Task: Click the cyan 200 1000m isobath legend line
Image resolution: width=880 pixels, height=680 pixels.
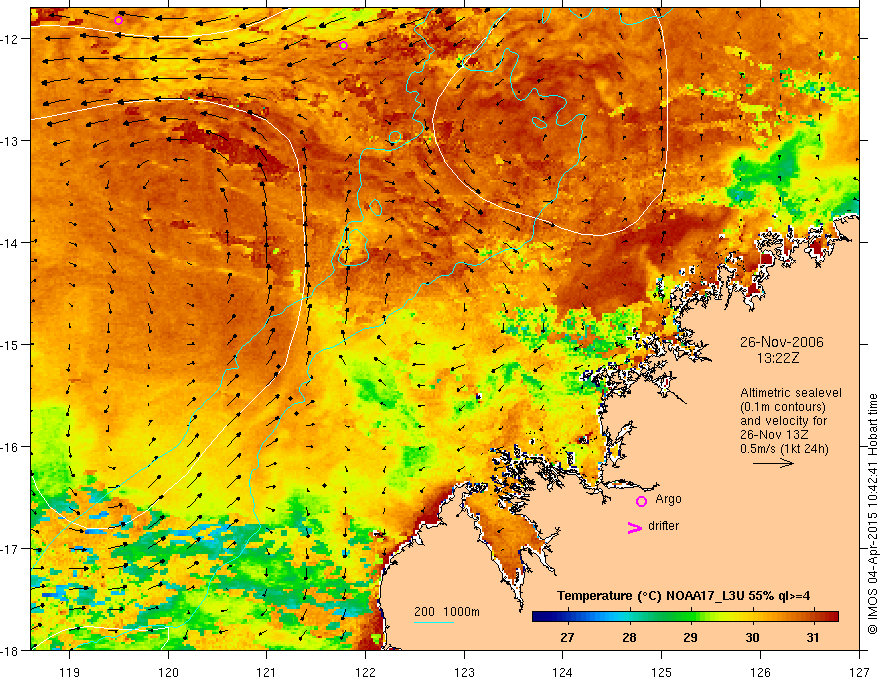Action: point(434,622)
